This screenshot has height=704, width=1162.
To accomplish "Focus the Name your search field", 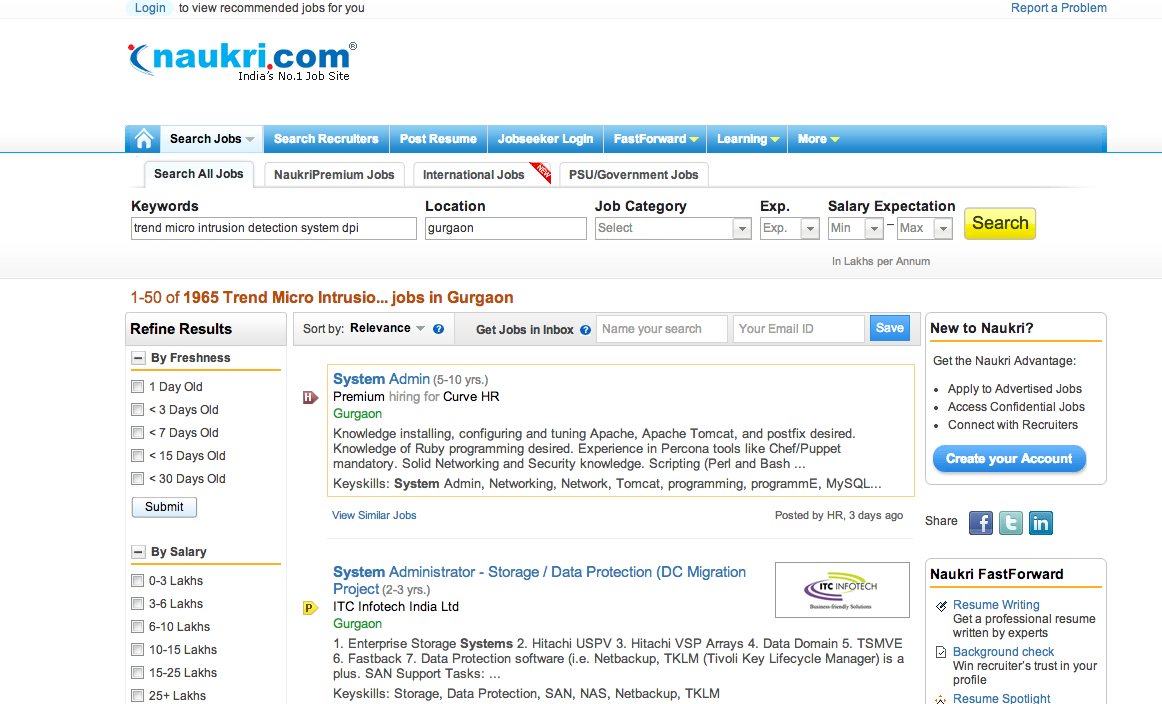I will click(x=662, y=329).
